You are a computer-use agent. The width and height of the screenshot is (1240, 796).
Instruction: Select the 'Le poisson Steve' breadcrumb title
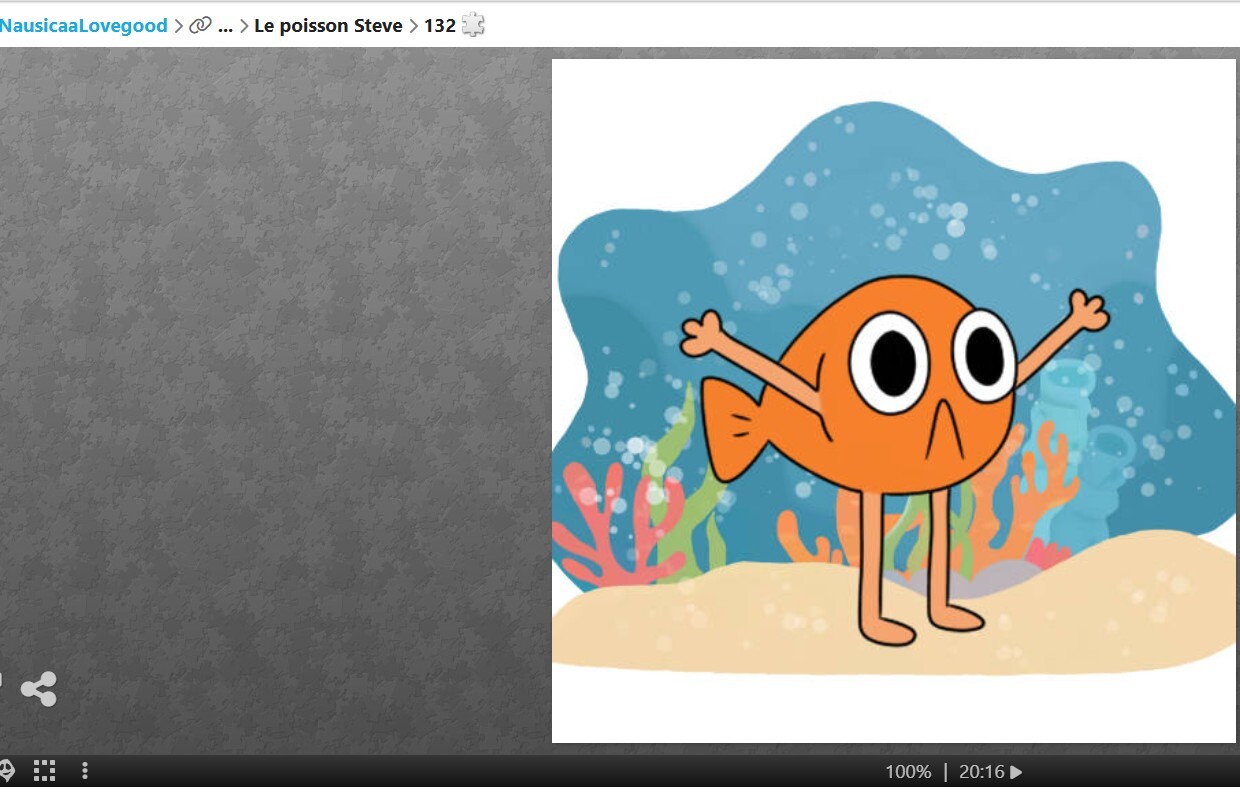[x=328, y=26]
